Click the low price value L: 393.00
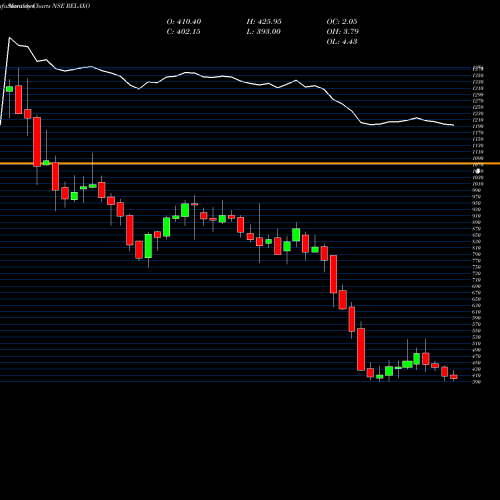500x500 pixels. click(264, 32)
